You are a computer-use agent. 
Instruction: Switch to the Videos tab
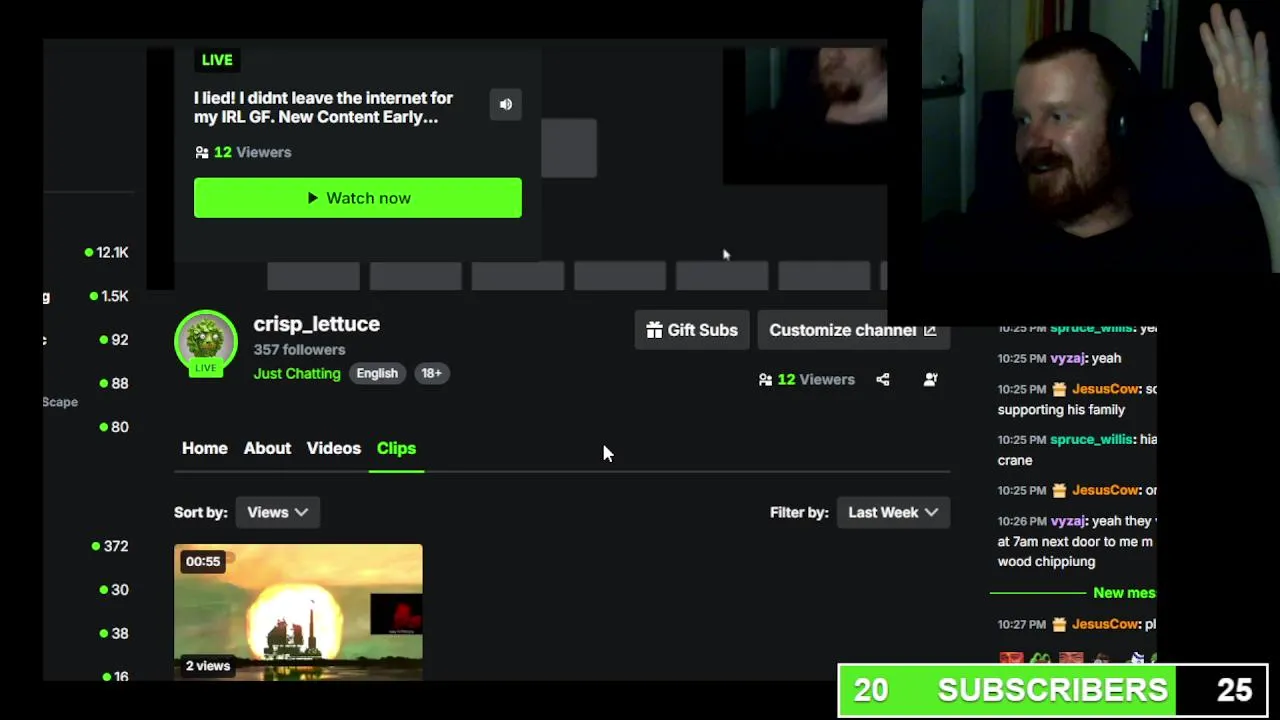point(334,448)
